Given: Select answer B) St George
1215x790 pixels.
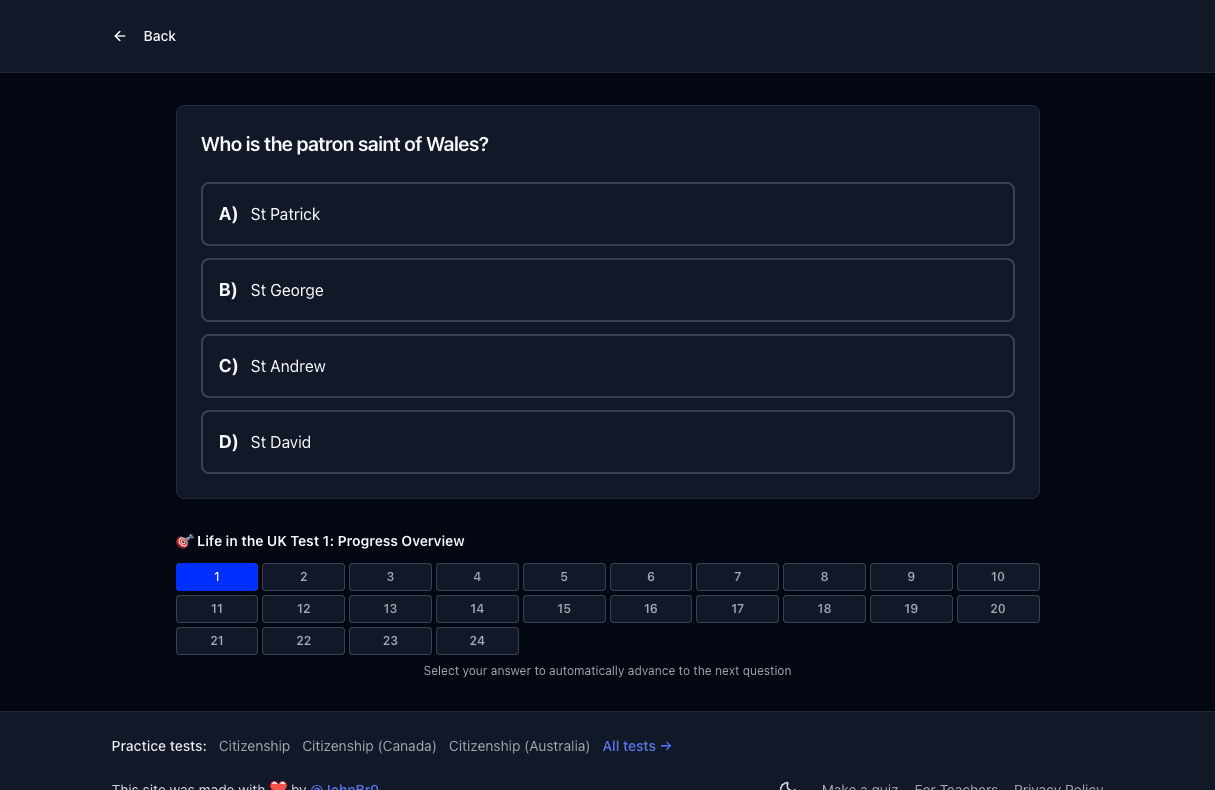Looking at the screenshot, I should (x=608, y=290).
